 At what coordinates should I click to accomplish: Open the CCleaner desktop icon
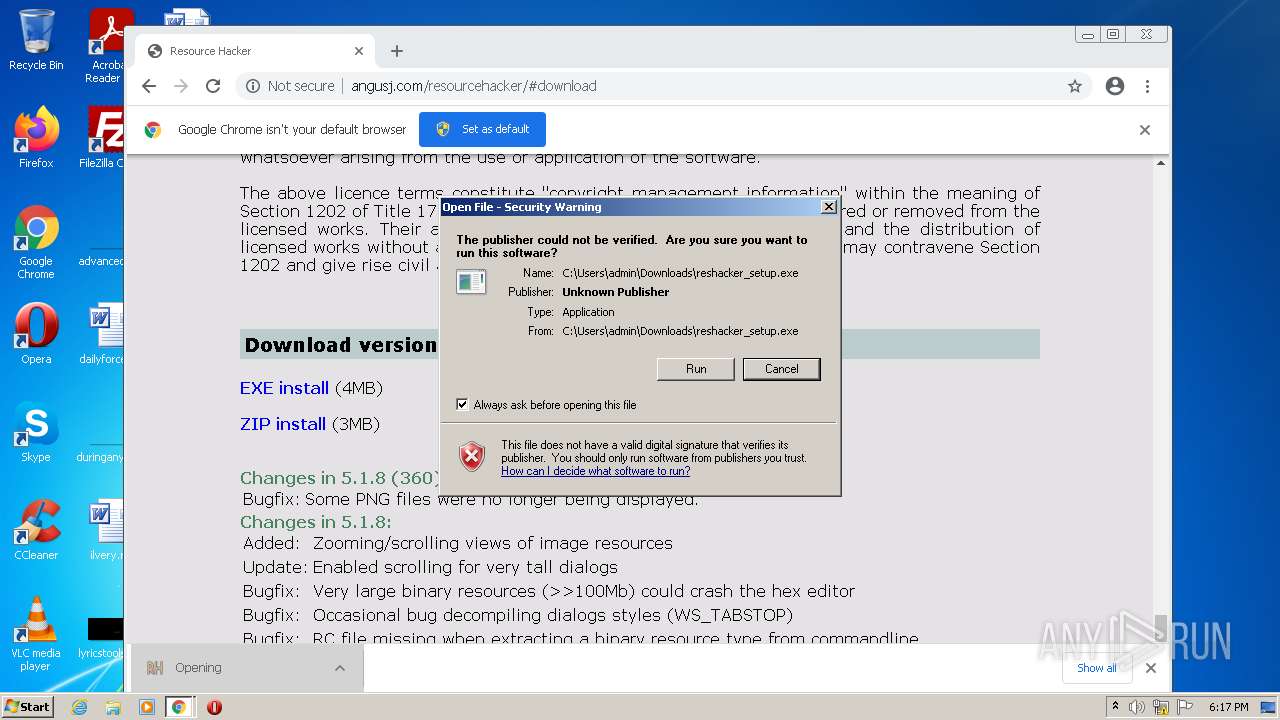pos(36,530)
